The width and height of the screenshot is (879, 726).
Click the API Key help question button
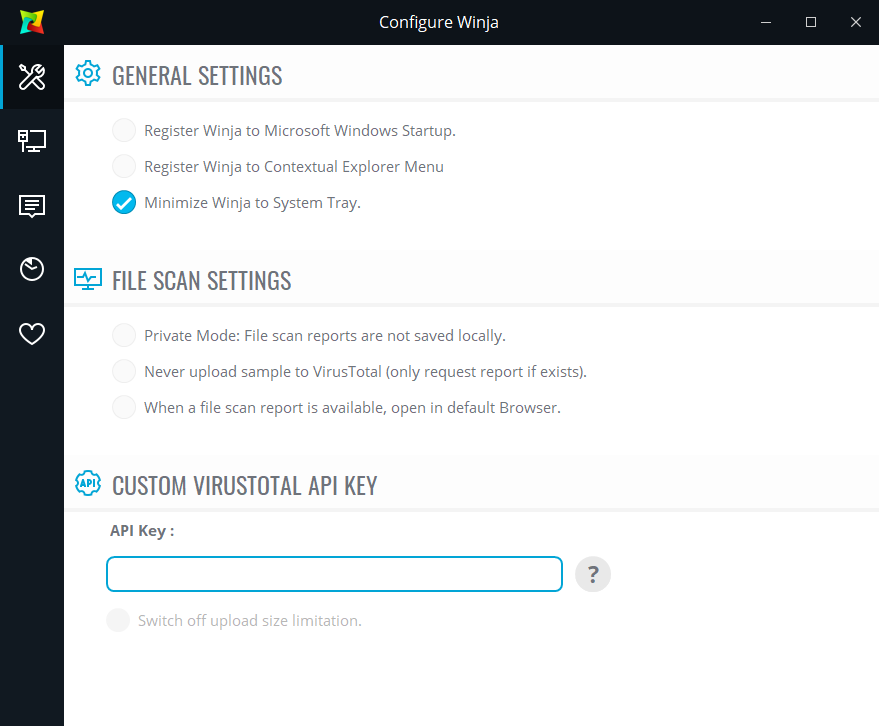pos(593,574)
